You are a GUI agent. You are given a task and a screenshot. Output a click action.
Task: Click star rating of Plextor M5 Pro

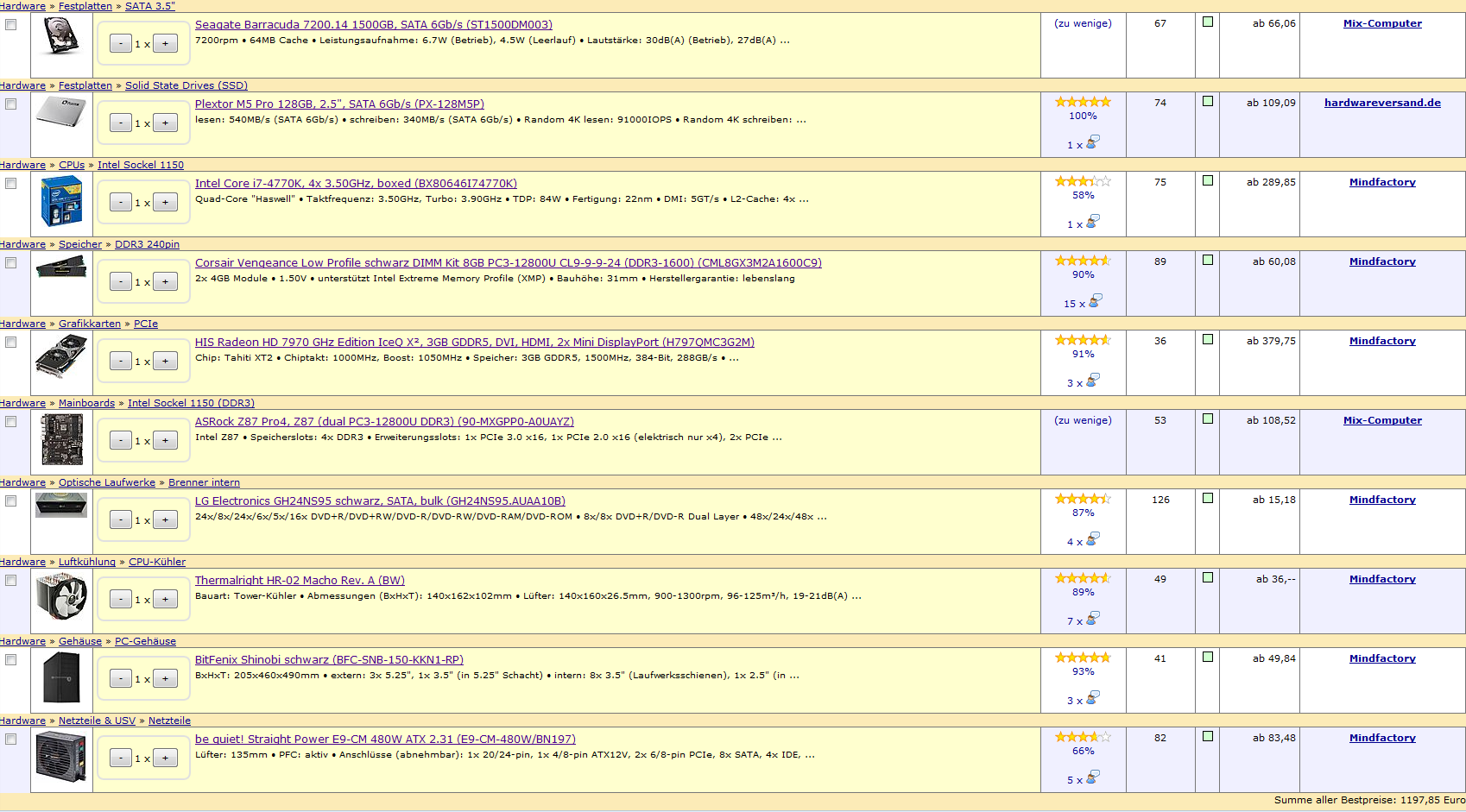pos(1083,102)
